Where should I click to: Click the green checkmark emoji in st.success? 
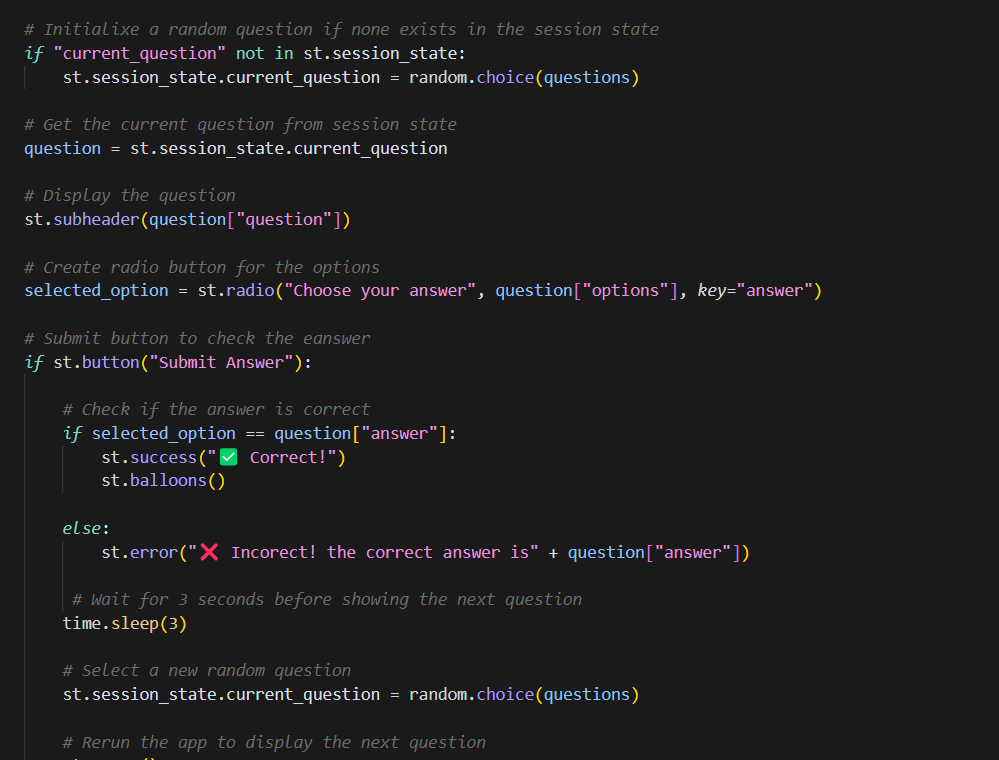point(228,457)
